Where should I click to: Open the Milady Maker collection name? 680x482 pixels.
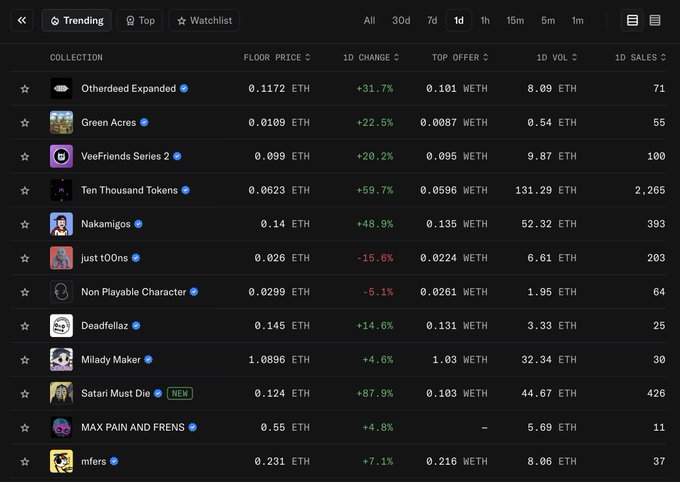coord(111,360)
